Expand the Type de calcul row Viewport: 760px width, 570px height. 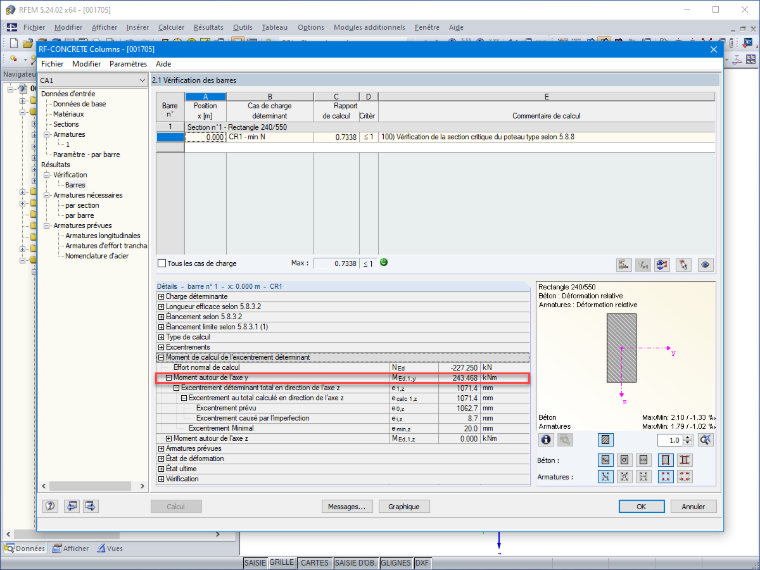[x=161, y=337]
